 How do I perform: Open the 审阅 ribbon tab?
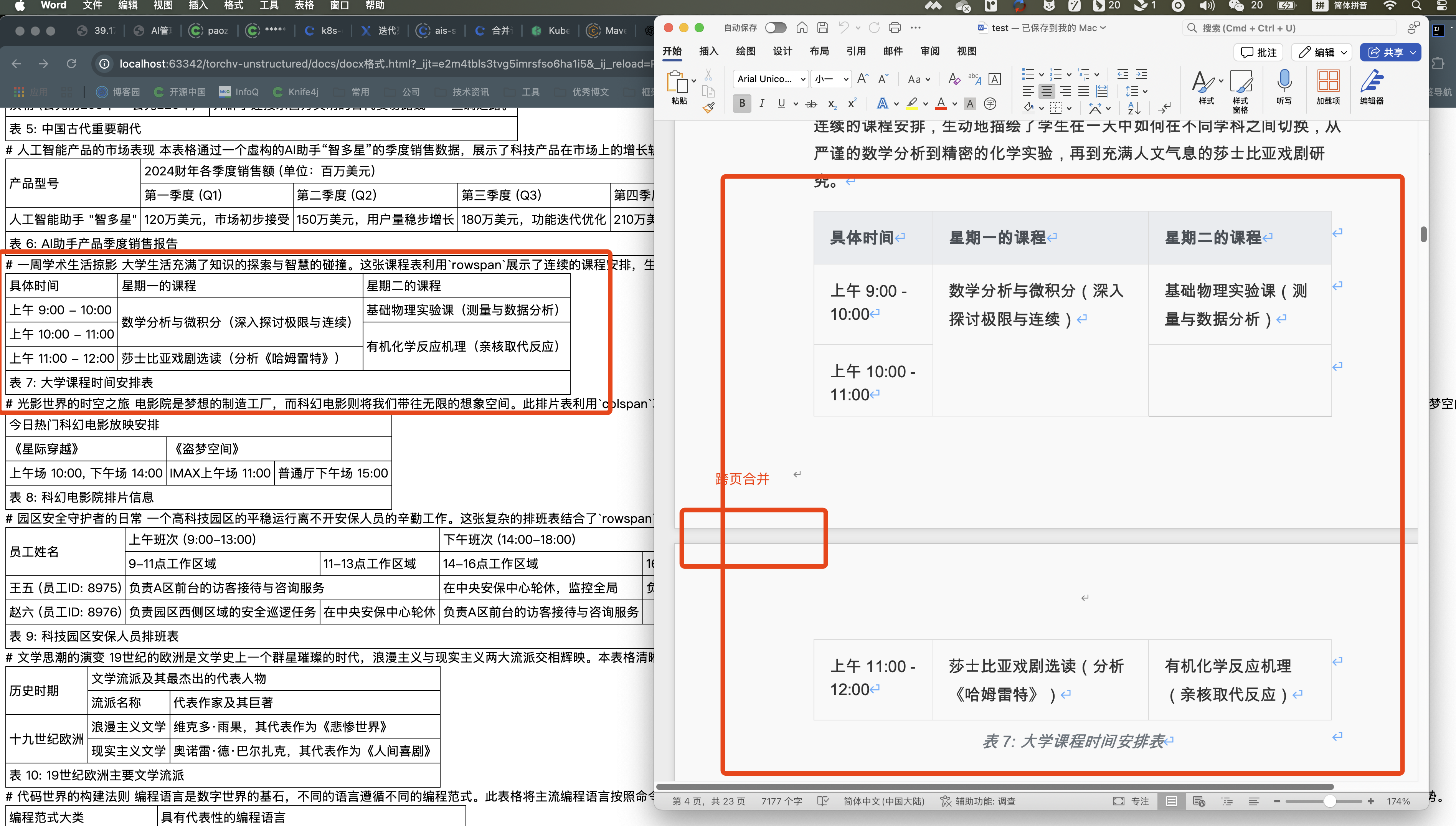(929, 51)
